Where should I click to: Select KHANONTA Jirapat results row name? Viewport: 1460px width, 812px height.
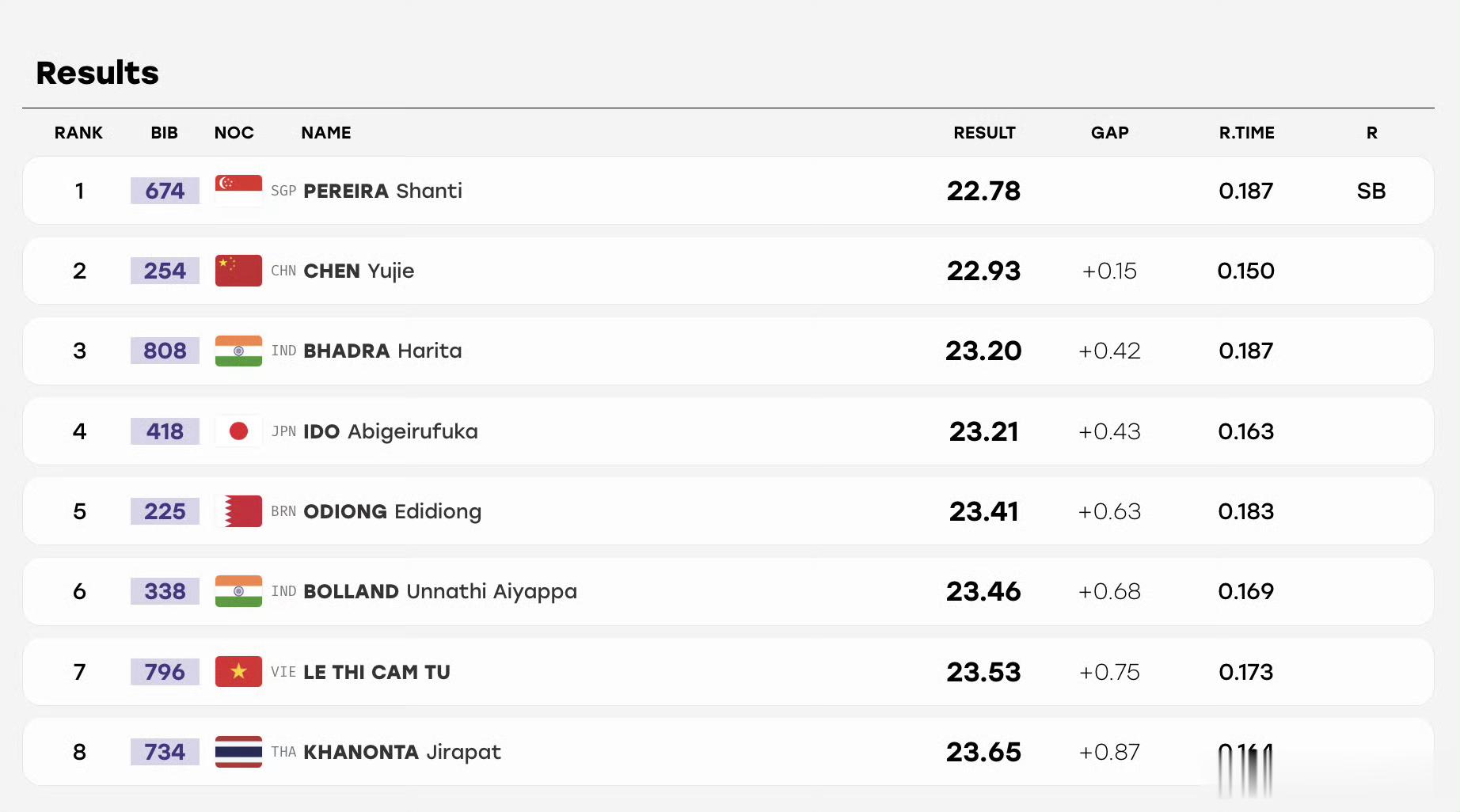point(401,753)
